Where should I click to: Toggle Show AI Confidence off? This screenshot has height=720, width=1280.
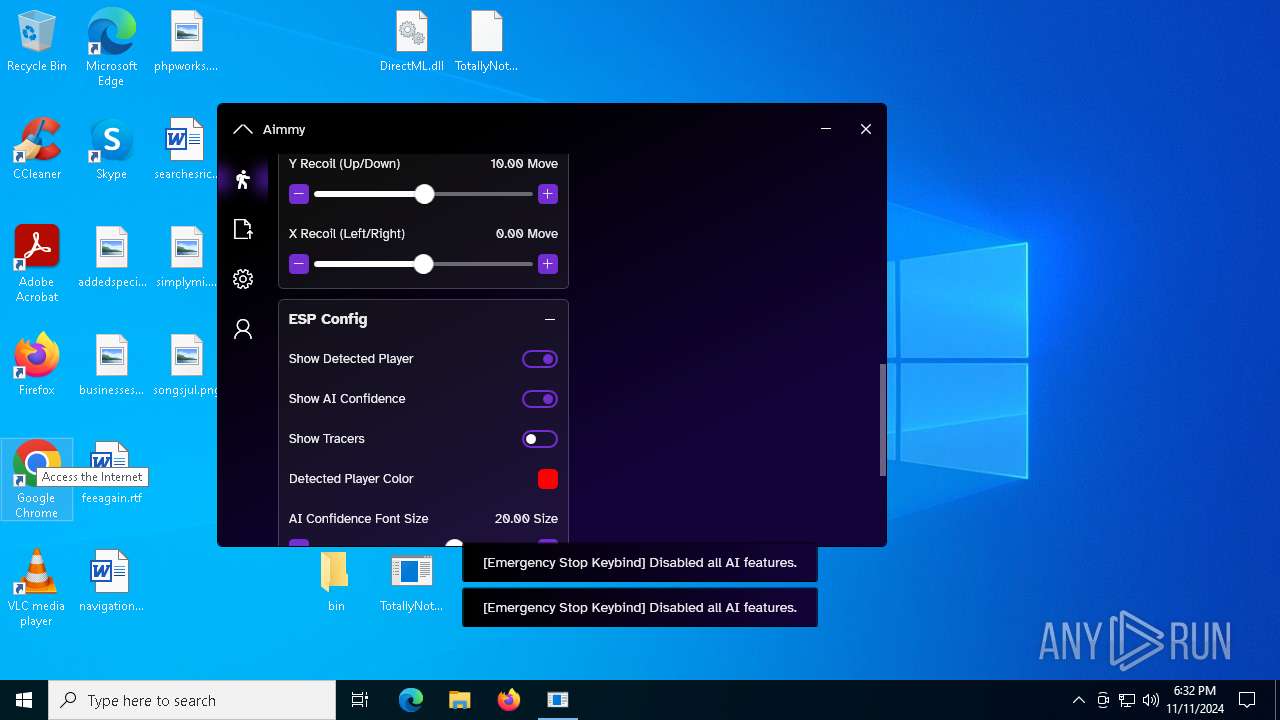(x=540, y=399)
